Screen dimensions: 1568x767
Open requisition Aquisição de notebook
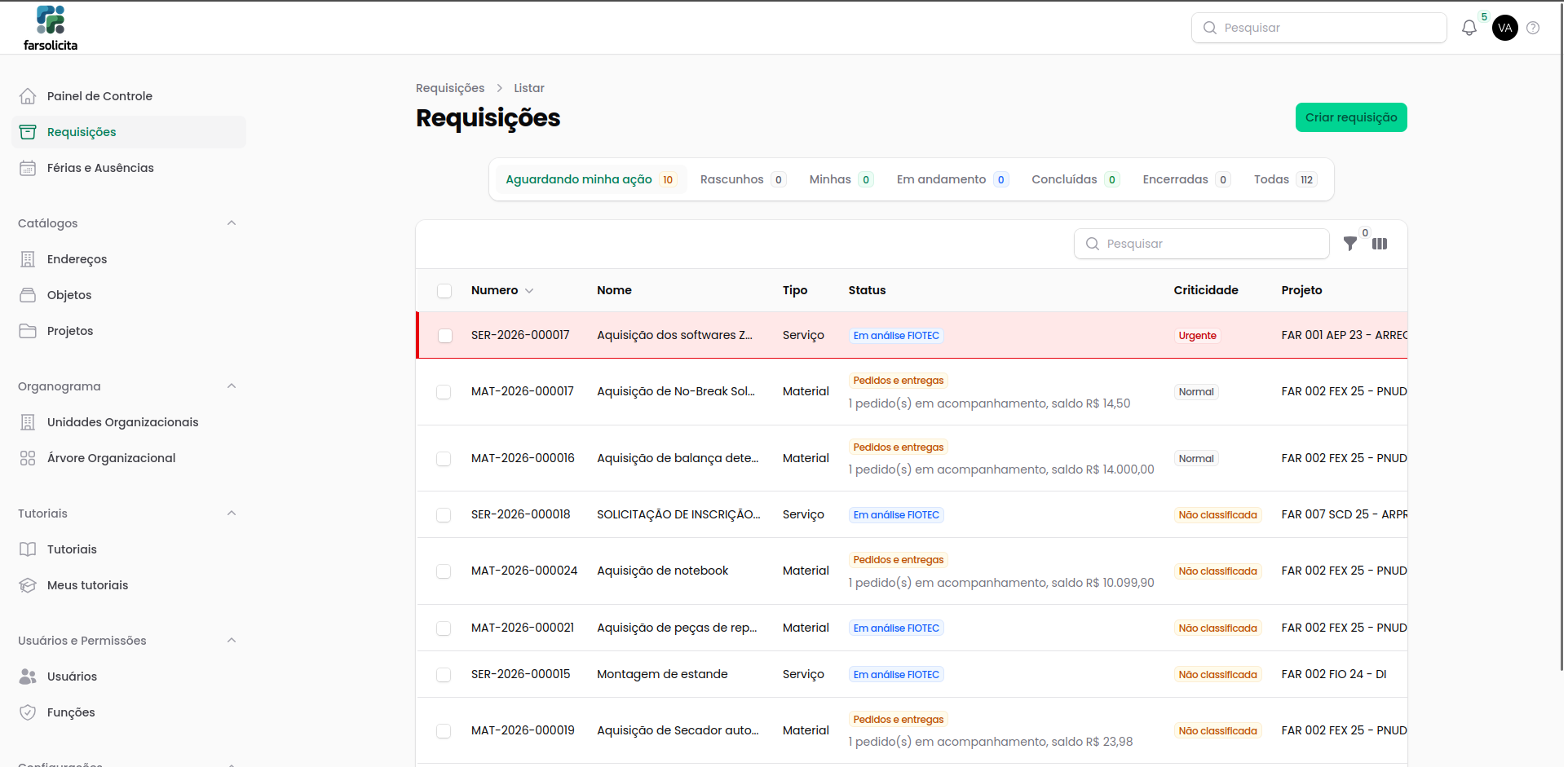(x=662, y=571)
